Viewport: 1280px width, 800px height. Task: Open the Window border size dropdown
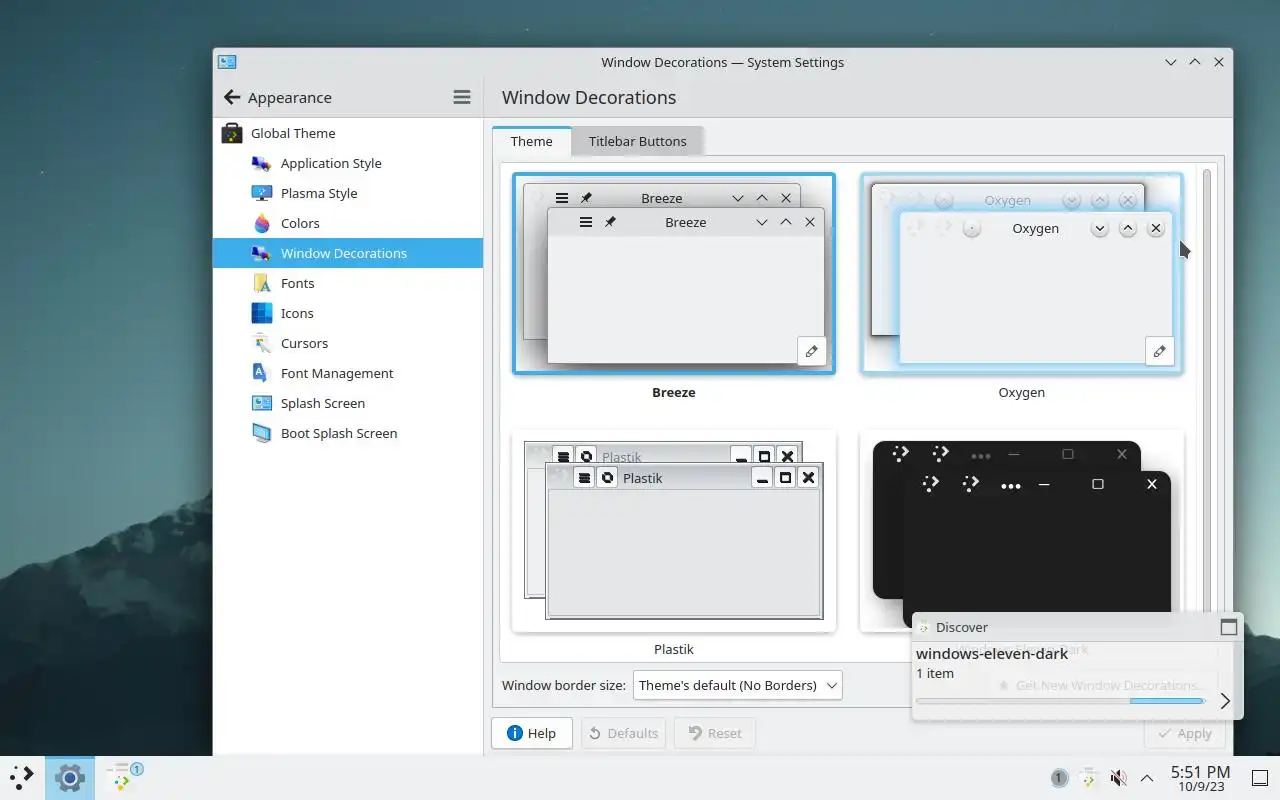pyautogui.click(x=737, y=685)
